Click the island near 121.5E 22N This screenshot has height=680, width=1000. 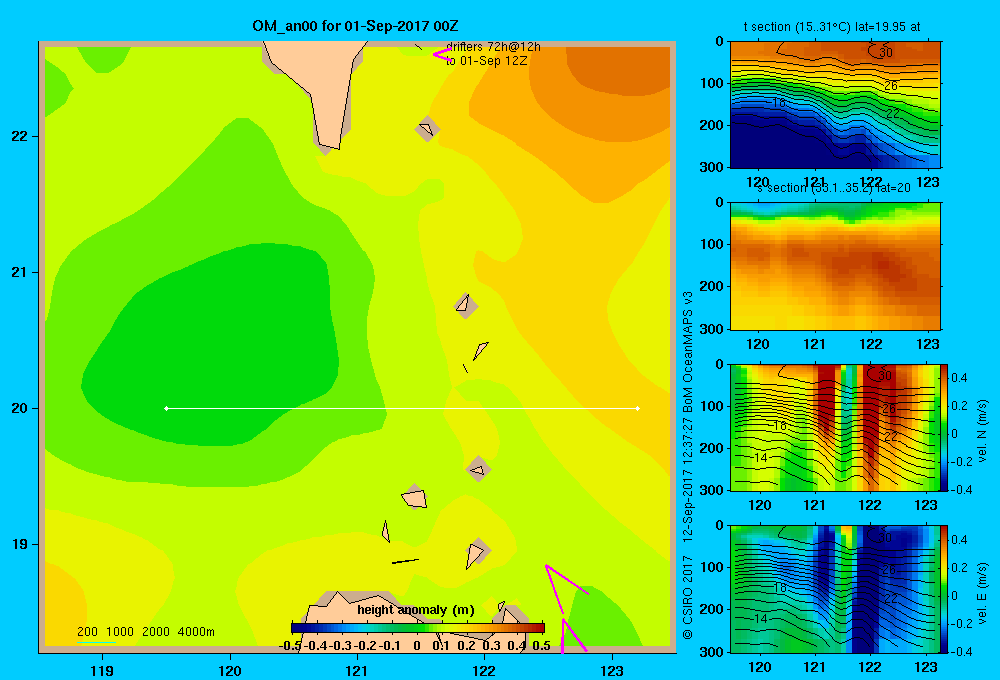coord(427,129)
